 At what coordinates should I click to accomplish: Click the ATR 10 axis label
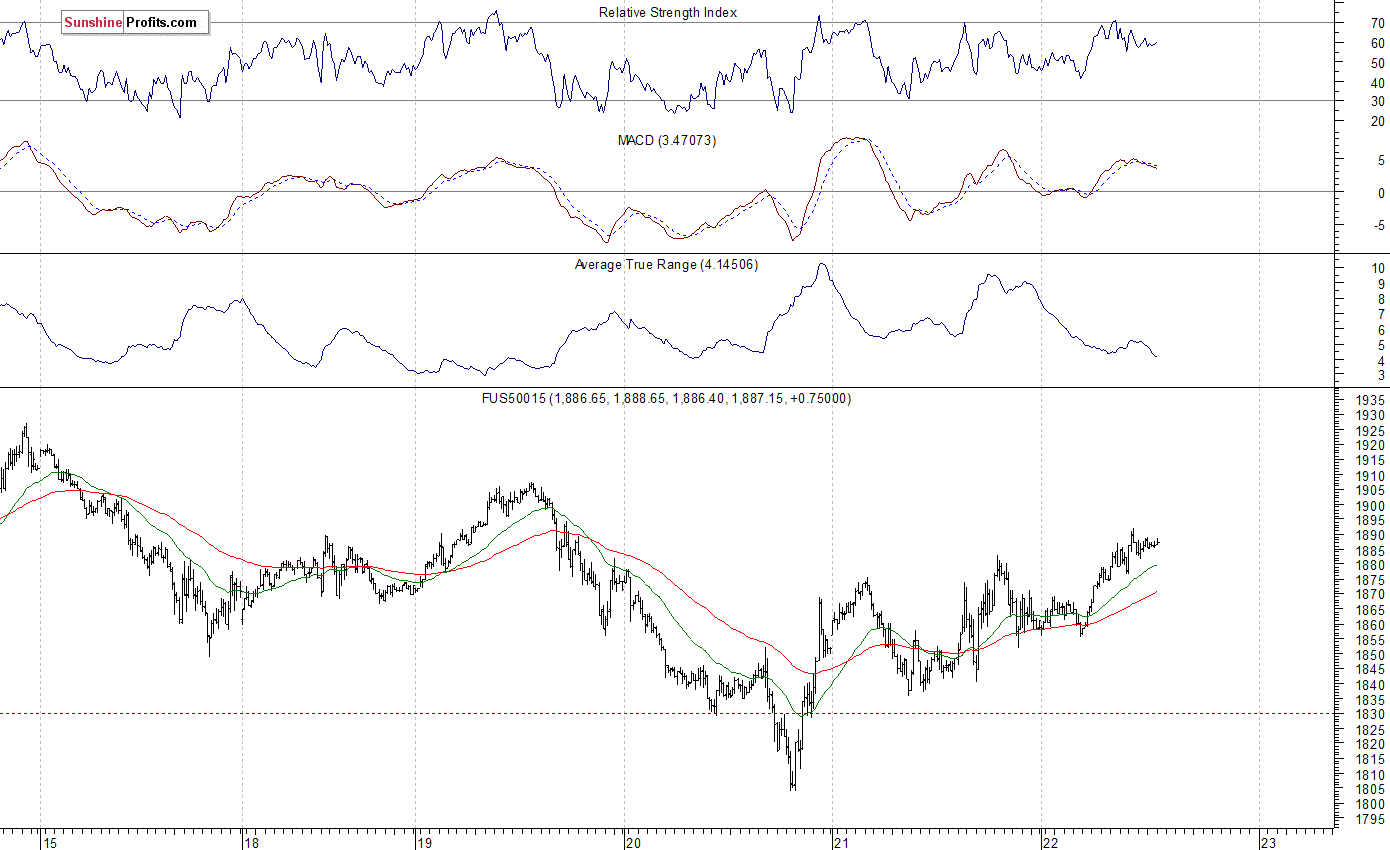point(1377,268)
